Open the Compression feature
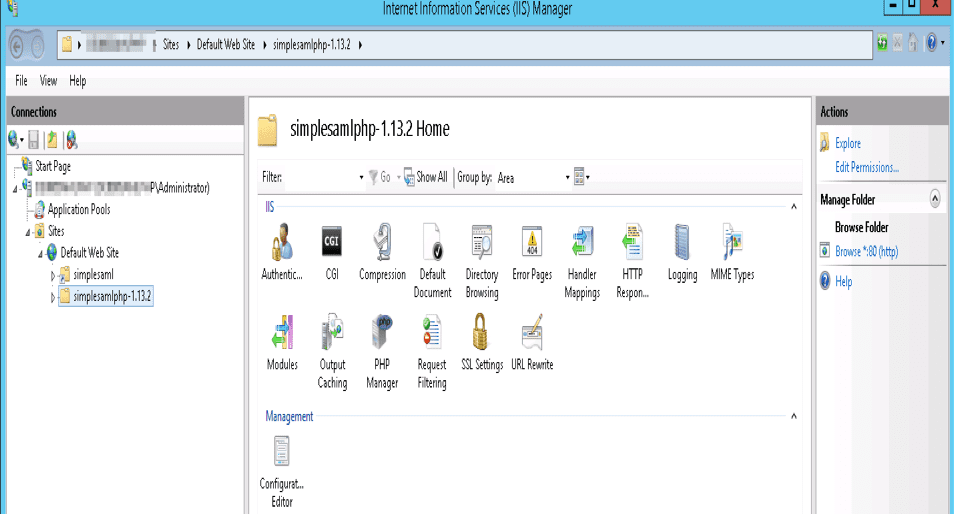 point(382,243)
